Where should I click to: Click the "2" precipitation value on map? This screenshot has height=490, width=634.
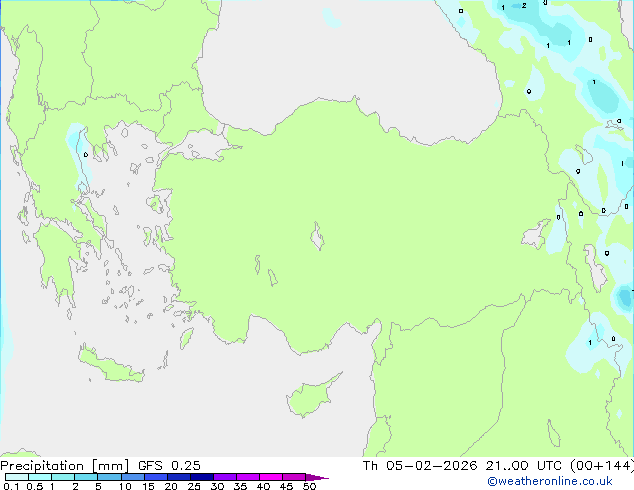coord(524,6)
